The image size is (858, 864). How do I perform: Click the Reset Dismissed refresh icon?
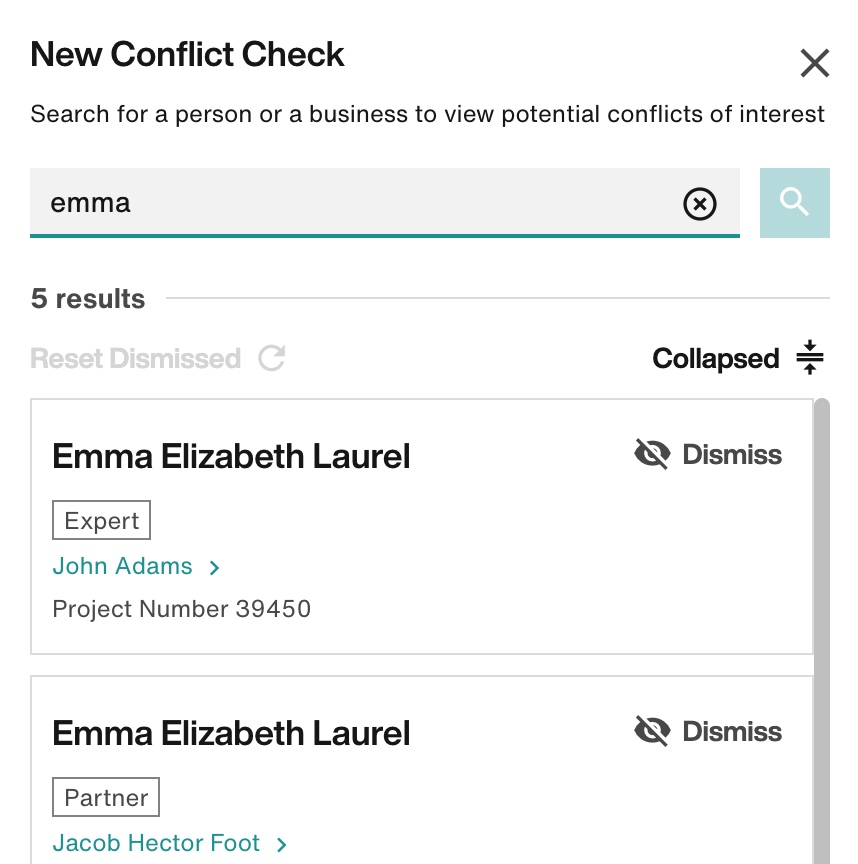272,358
